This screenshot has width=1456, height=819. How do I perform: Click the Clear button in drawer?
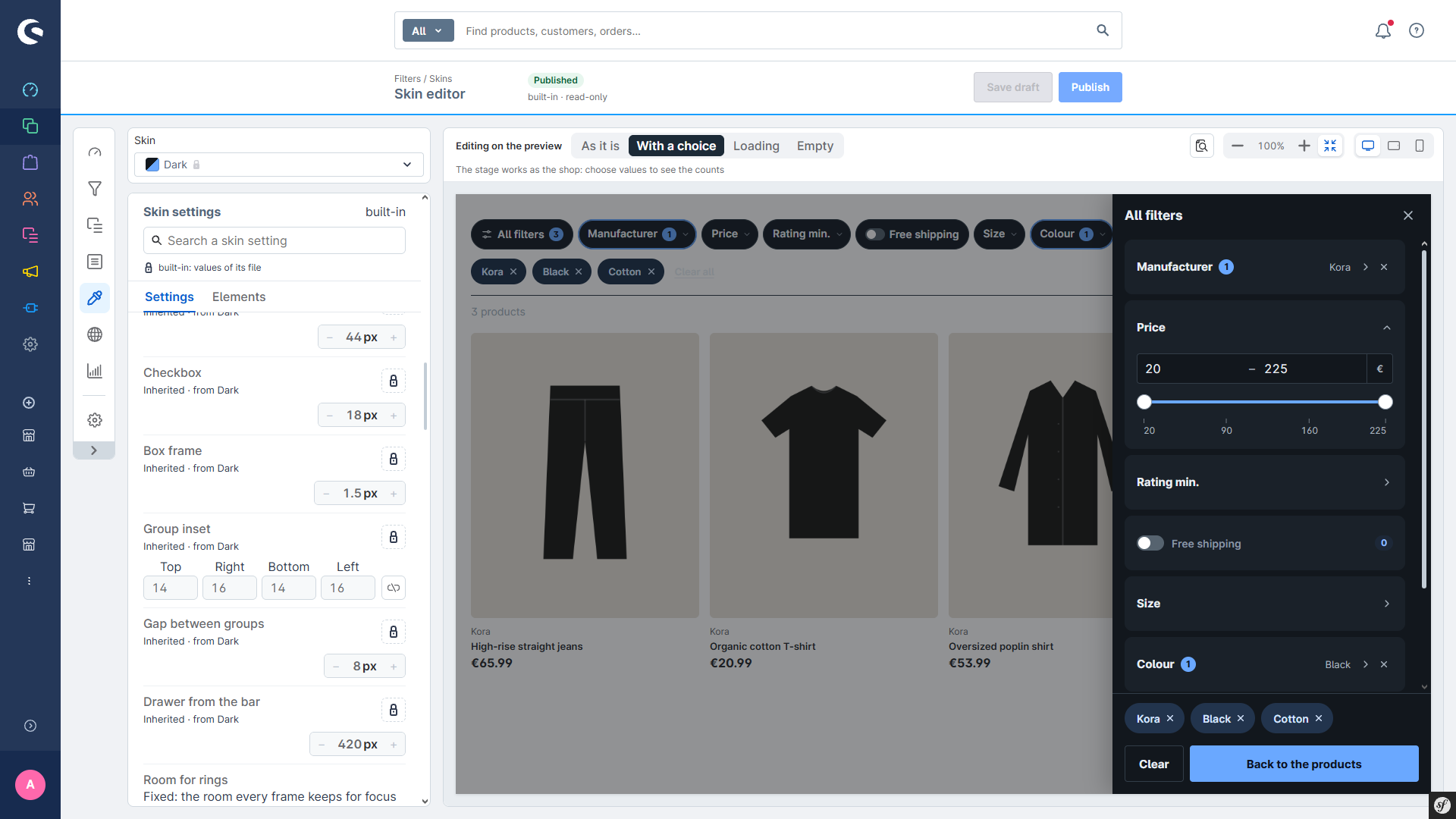1153,764
